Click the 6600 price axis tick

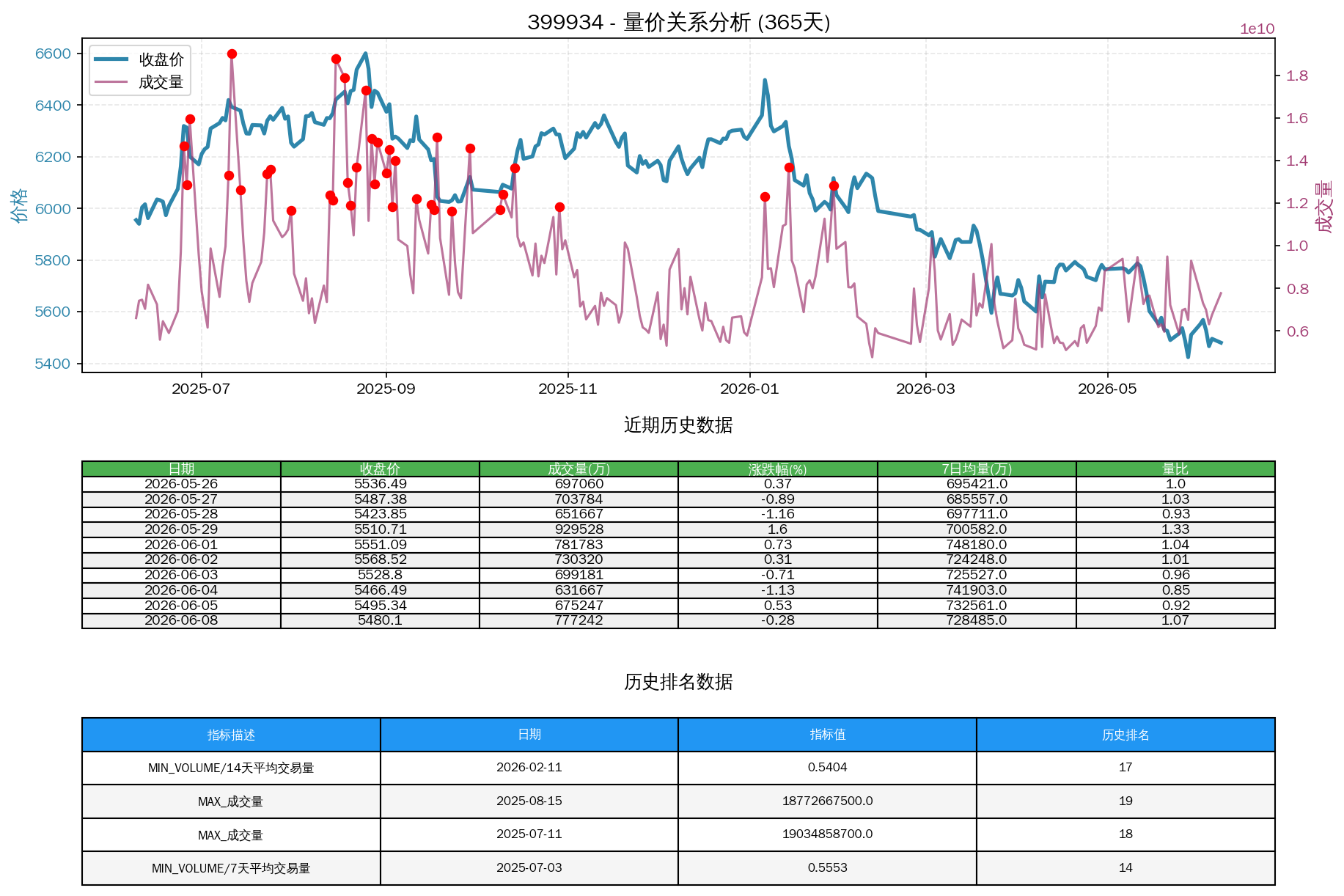coord(53,54)
